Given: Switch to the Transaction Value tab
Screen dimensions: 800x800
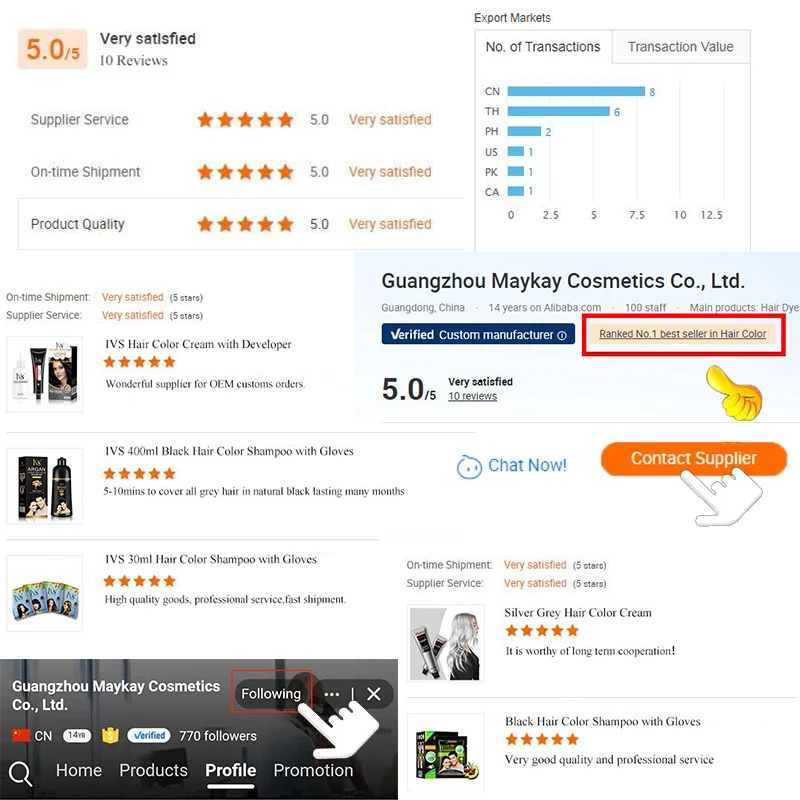Looking at the screenshot, I should pos(680,47).
